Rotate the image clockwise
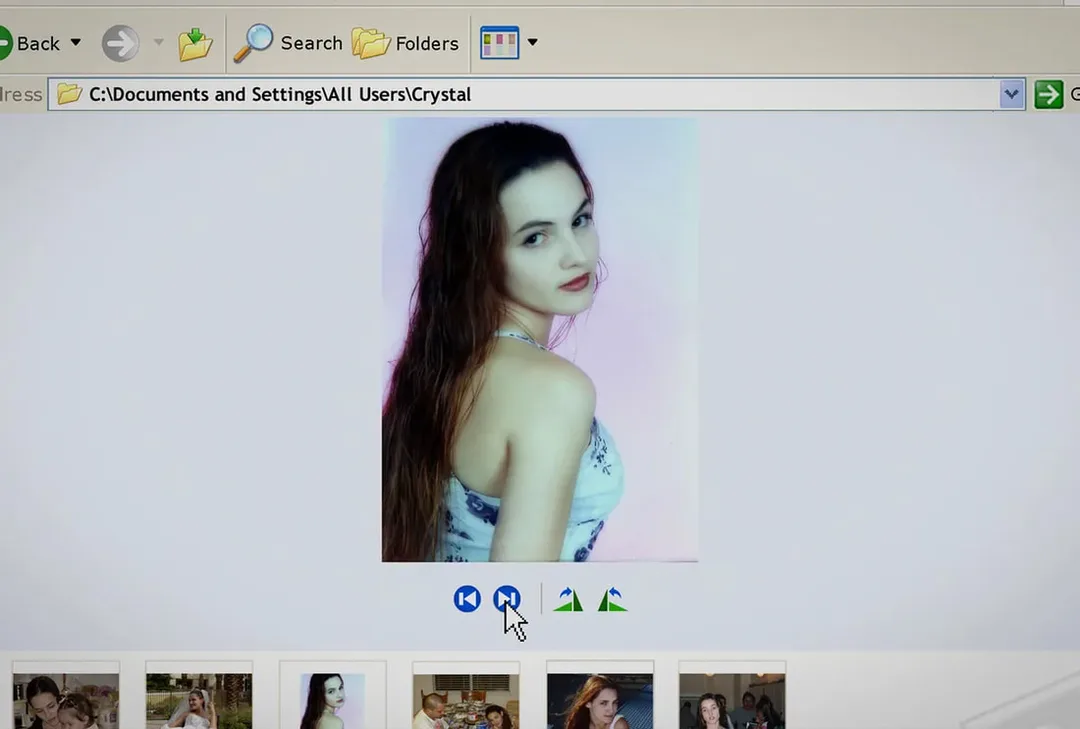This screenshot has width=1080, height=729. 568,599
